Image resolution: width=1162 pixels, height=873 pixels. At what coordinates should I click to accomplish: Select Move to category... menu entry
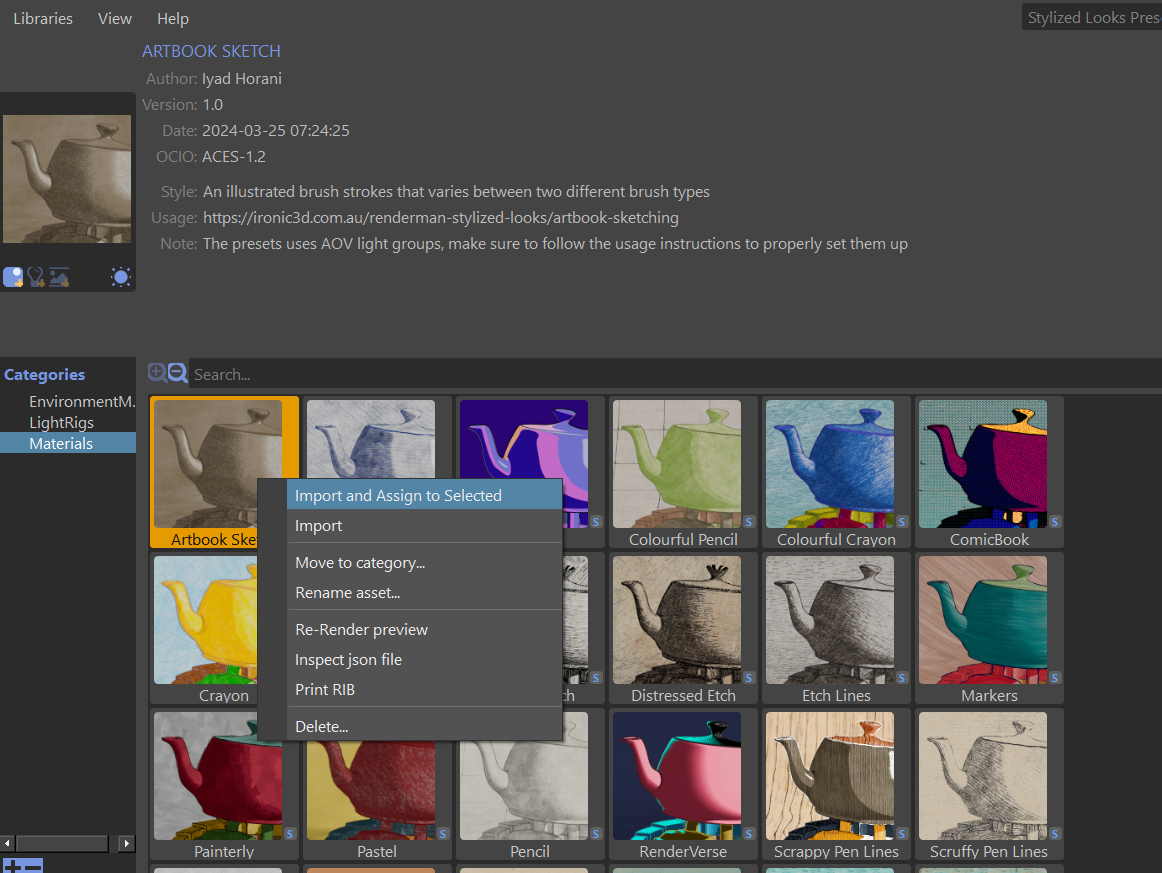(425, 562)
